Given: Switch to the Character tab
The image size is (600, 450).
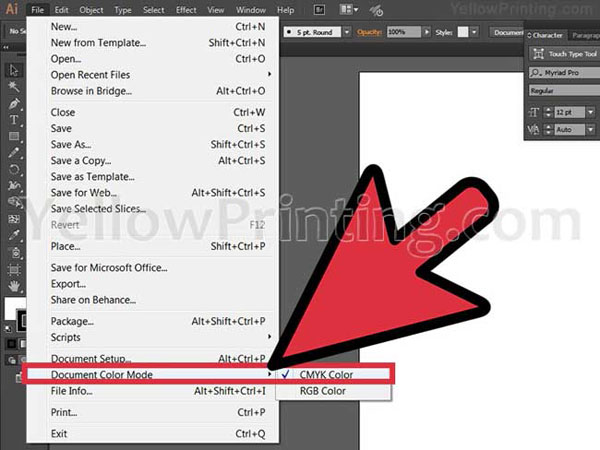Looking at the screenshot, I should 545,35.
